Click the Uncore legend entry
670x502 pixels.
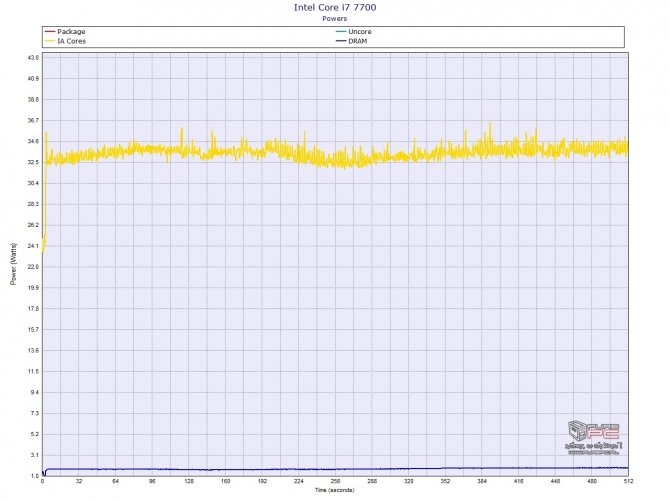point(354,32)
